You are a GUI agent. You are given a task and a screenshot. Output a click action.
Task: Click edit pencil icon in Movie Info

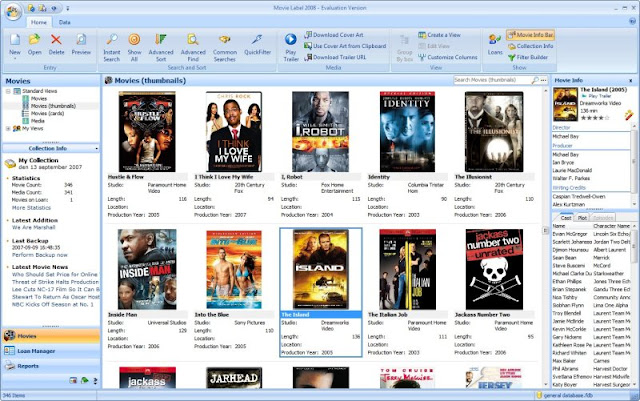[x=629, y=116]
